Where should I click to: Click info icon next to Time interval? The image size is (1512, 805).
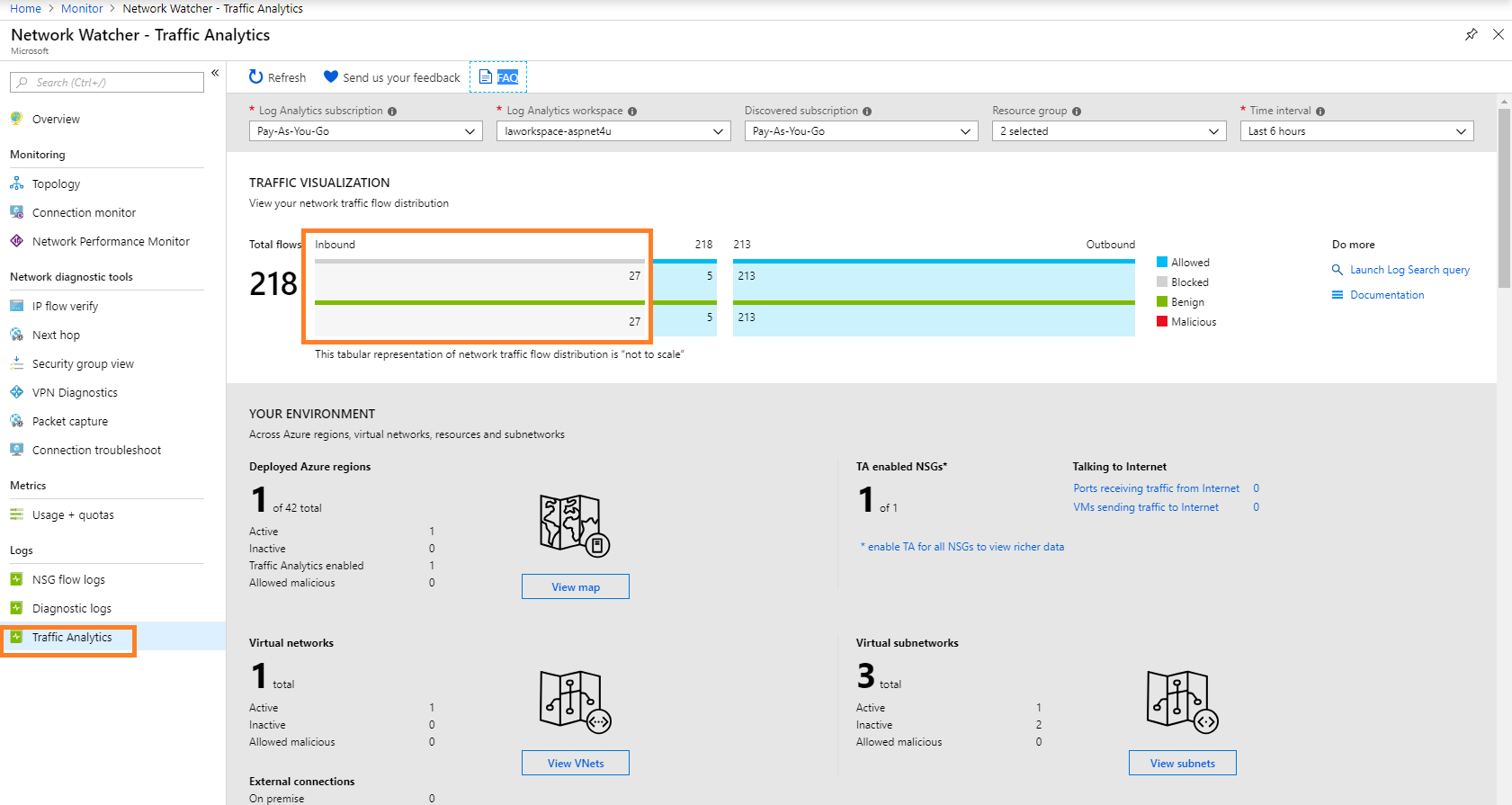pyautogui.click(x=1320, y=112)
